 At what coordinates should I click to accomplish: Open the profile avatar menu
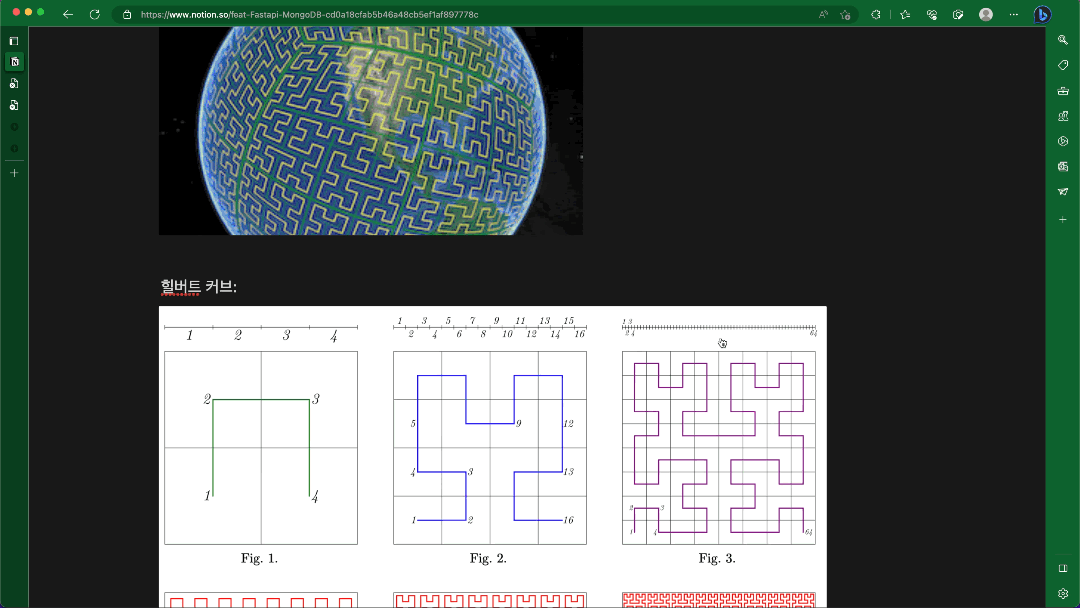986,14
